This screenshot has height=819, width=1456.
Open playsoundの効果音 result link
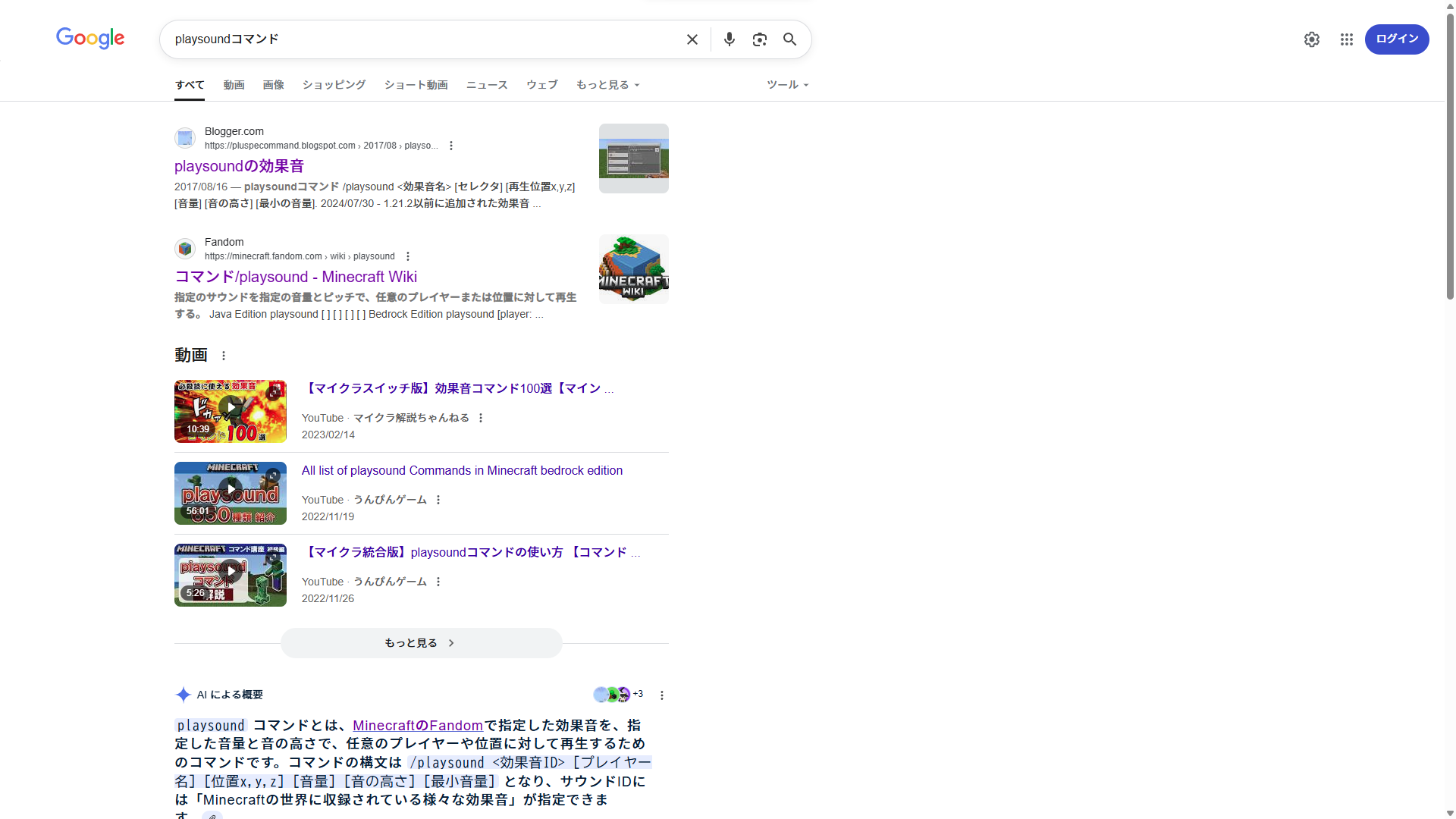coord(239,166)
